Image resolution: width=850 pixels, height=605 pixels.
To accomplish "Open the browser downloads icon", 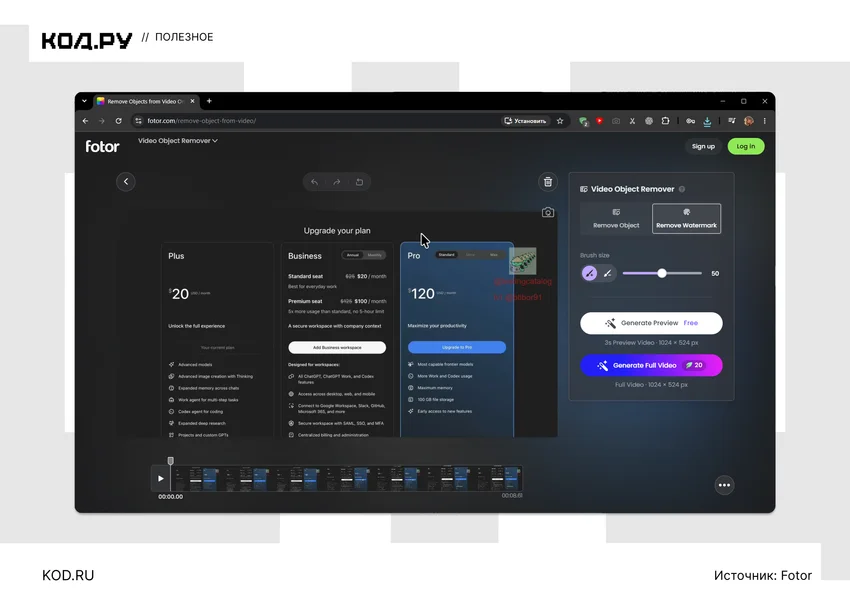I will click(707, 121).
